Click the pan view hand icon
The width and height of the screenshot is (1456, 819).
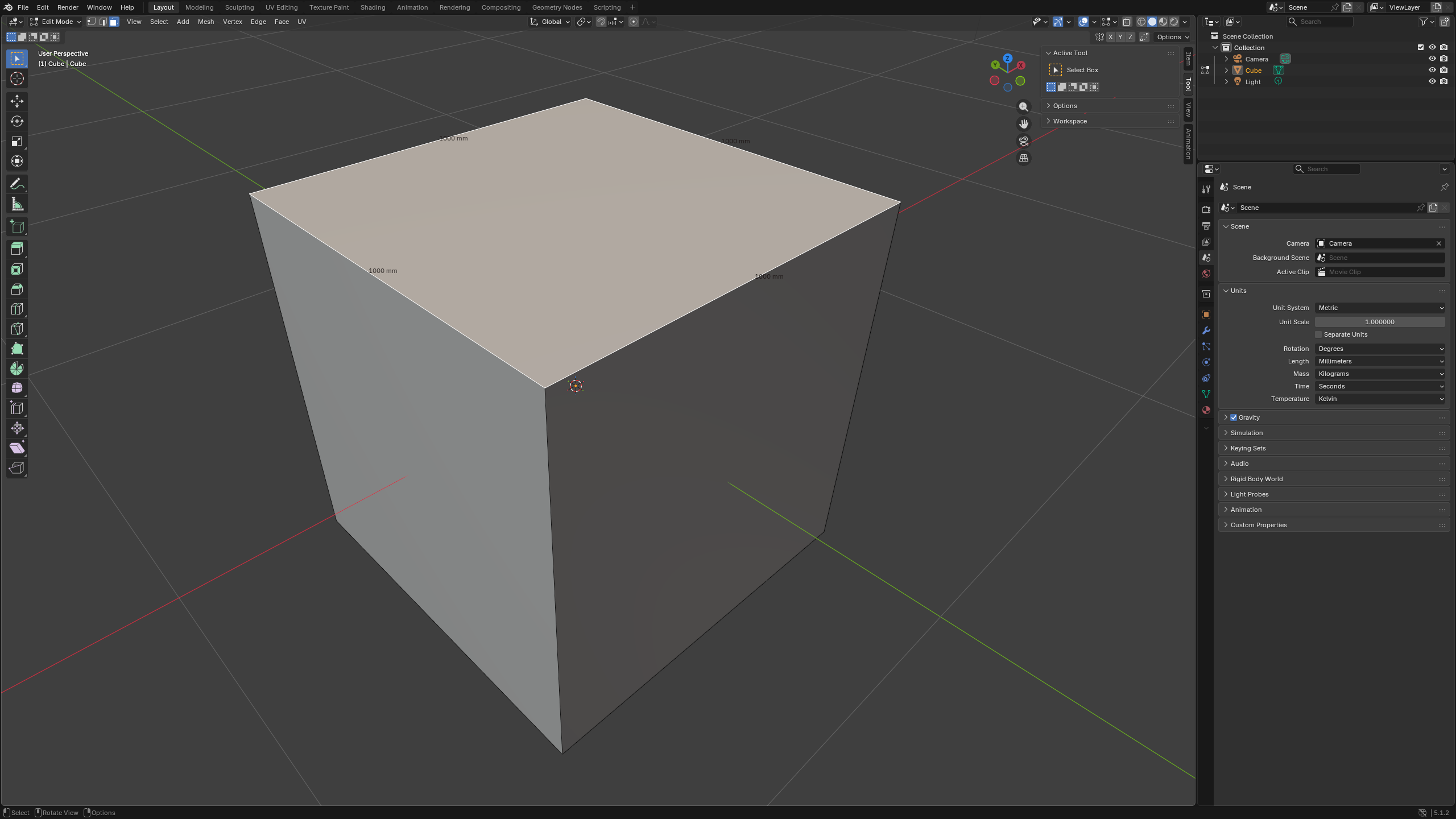coord(1023,124)
